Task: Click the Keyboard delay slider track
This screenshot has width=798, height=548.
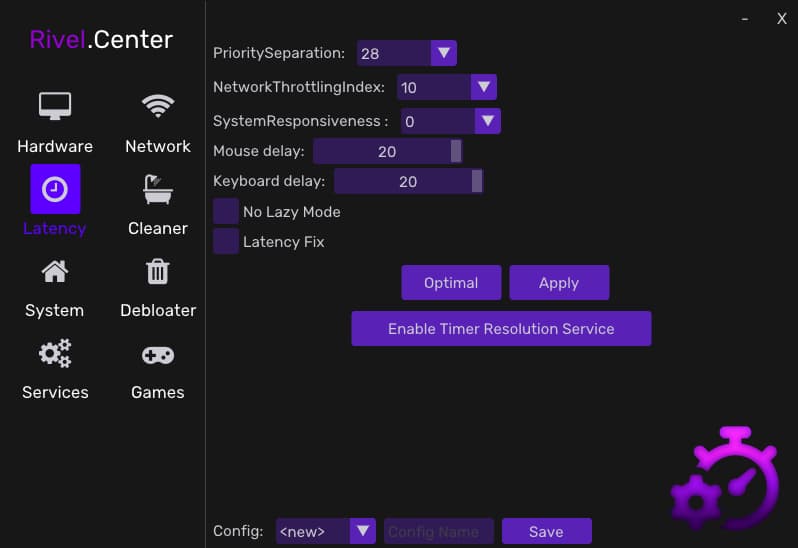Action: coord(409,181)
